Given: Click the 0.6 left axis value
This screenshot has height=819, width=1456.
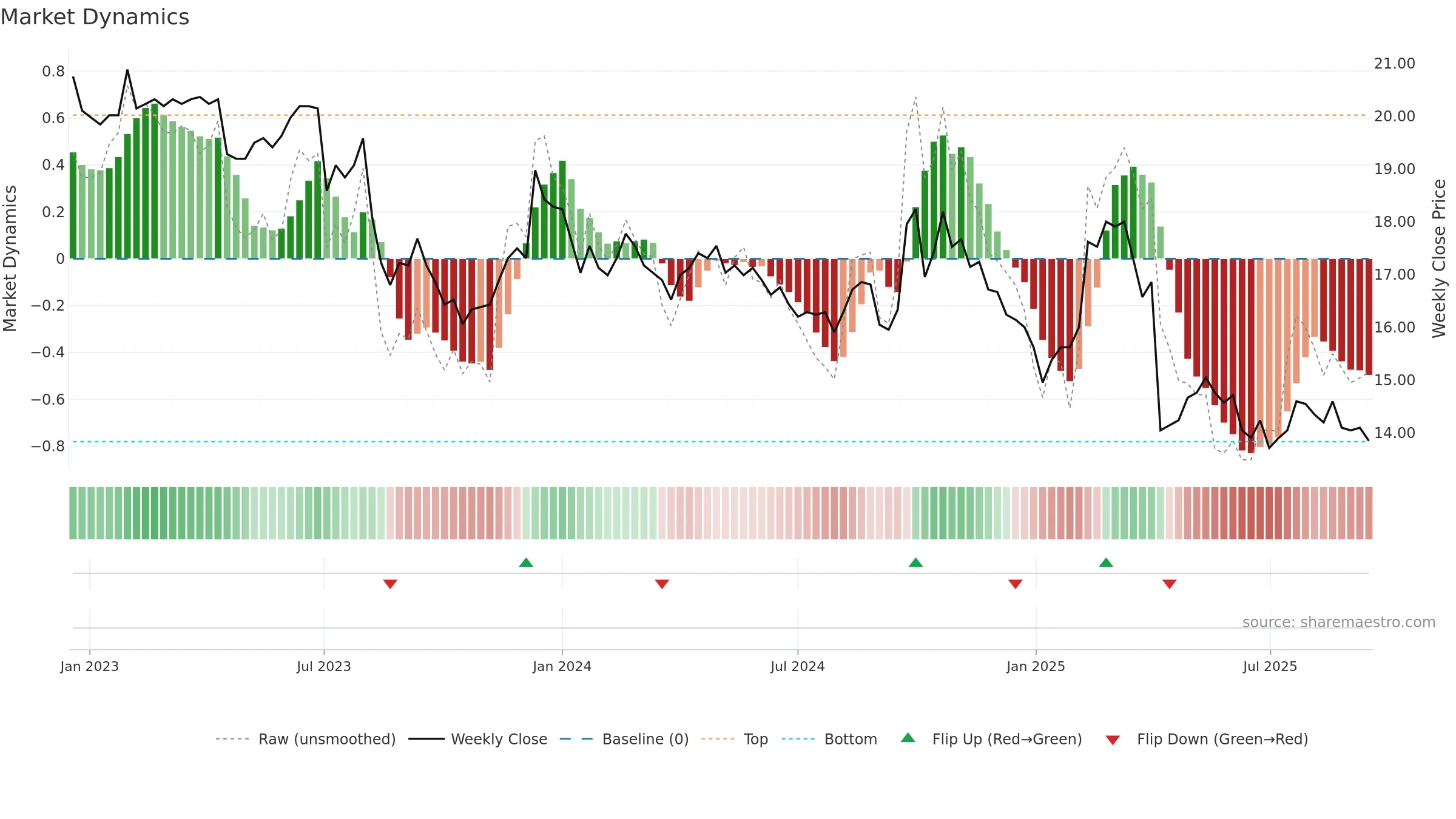Looking at the screenshot, I should [53, 118].
